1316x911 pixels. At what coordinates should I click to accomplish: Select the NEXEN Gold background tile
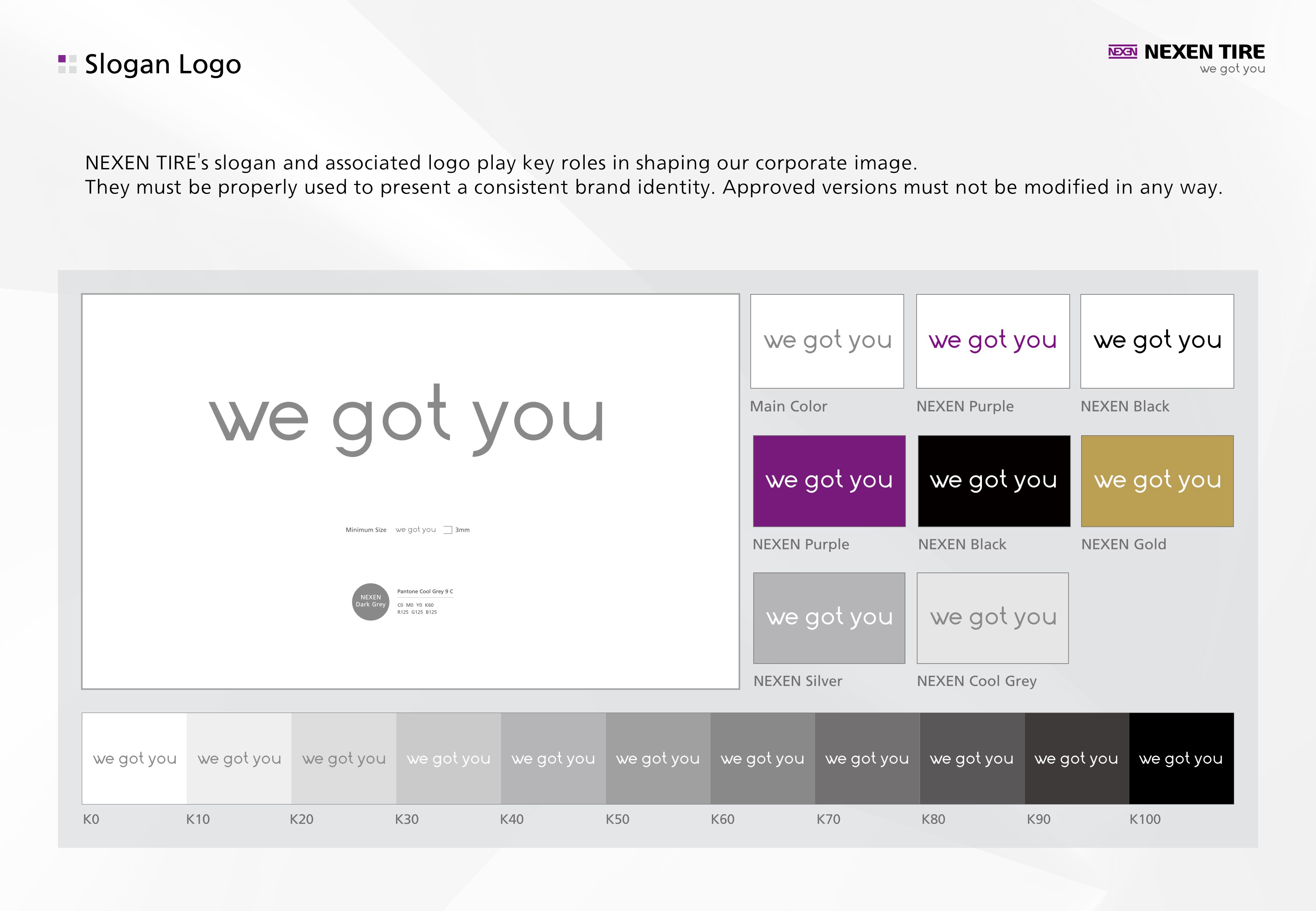point(1157,481)
